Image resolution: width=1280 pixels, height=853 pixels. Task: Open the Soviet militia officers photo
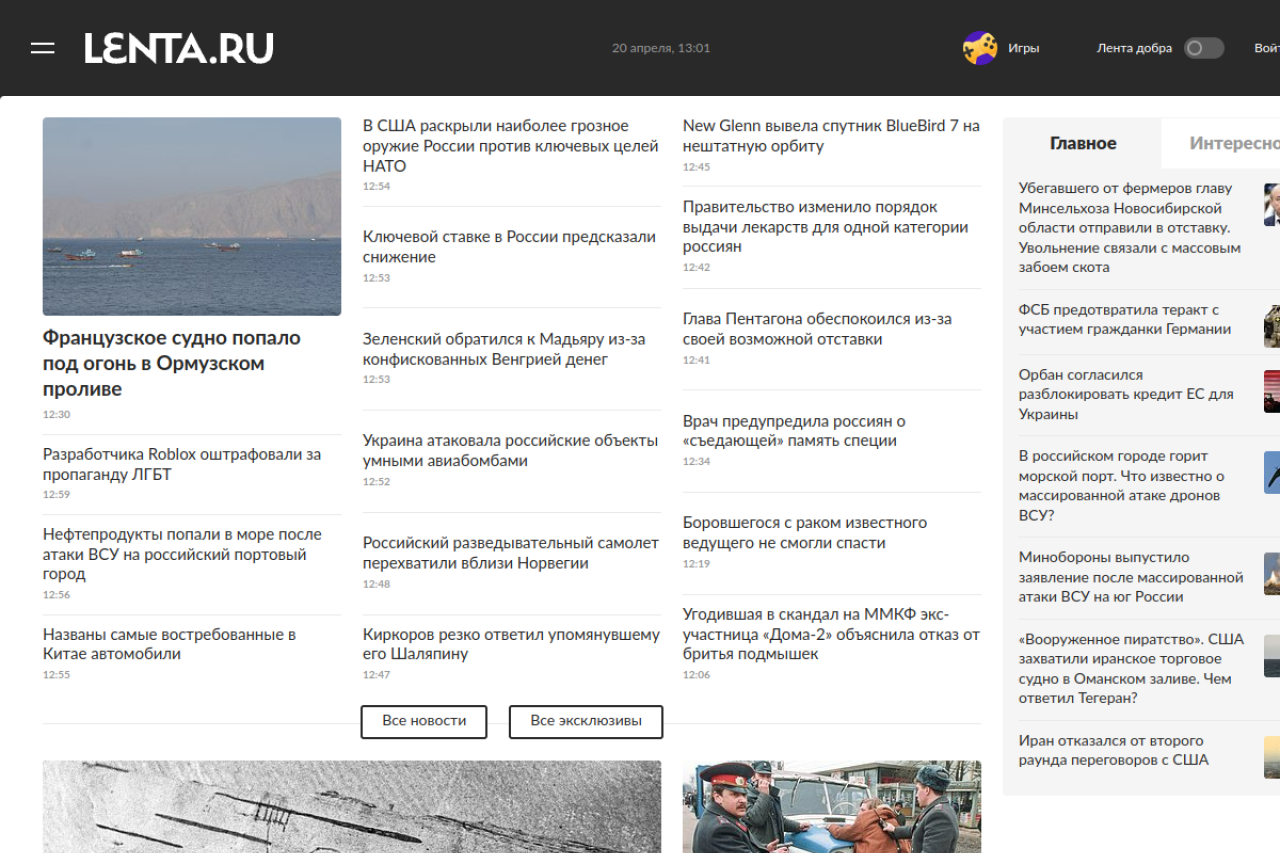pos(831,806)
